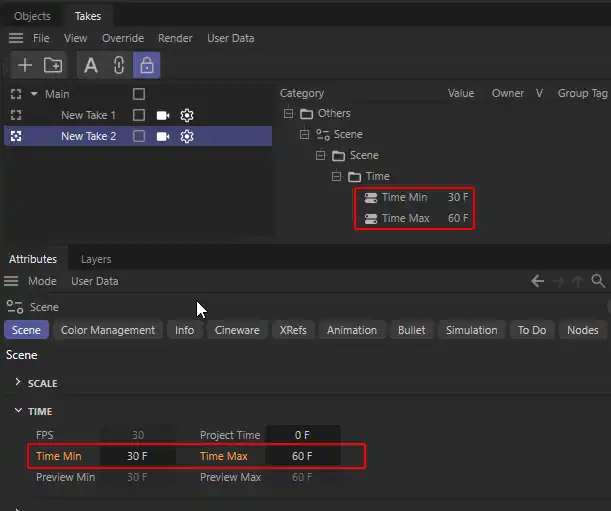
Task: Toggle the Auto Take 'A' icon
Action: click(91, 65)
